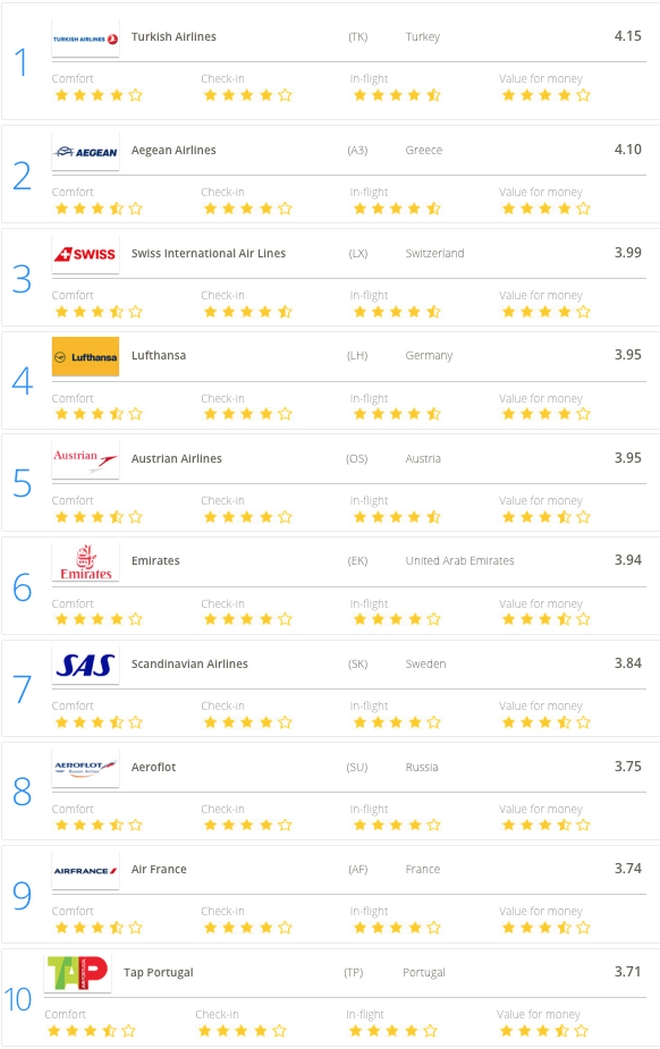
Task: Click the rank number 8 for Aeroflot
Action: pos(22,792)
